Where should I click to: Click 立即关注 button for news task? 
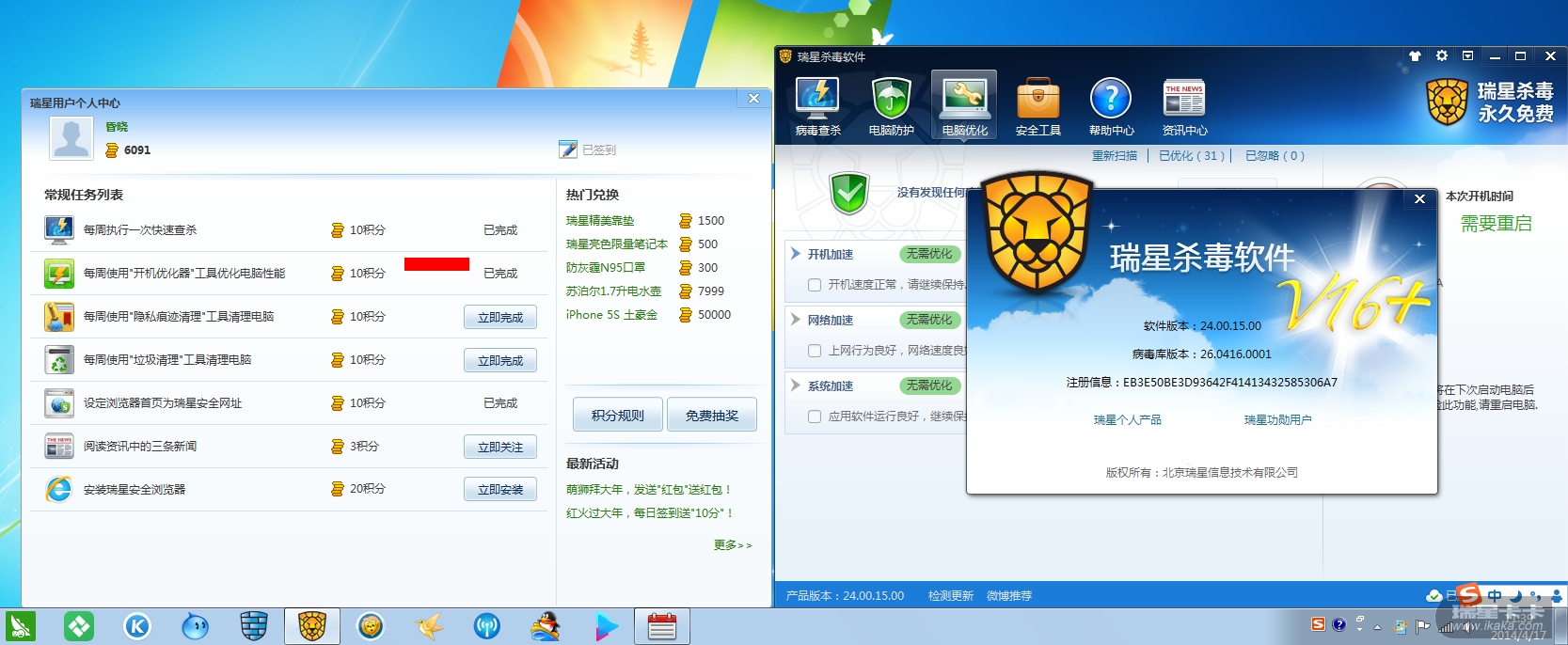[x=500, y=447]
